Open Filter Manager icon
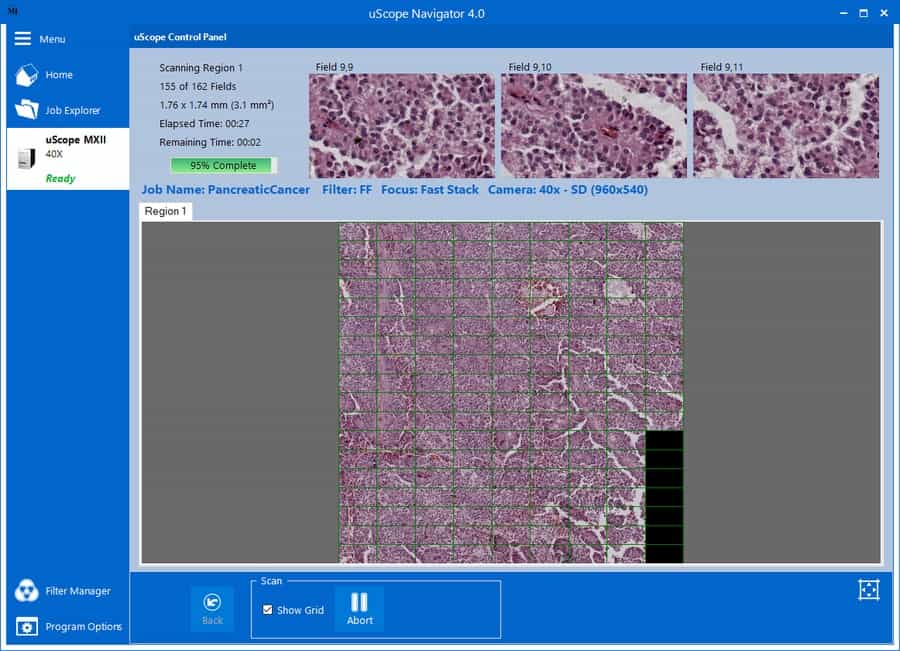 pyautogui.click(x=27, y=591)
